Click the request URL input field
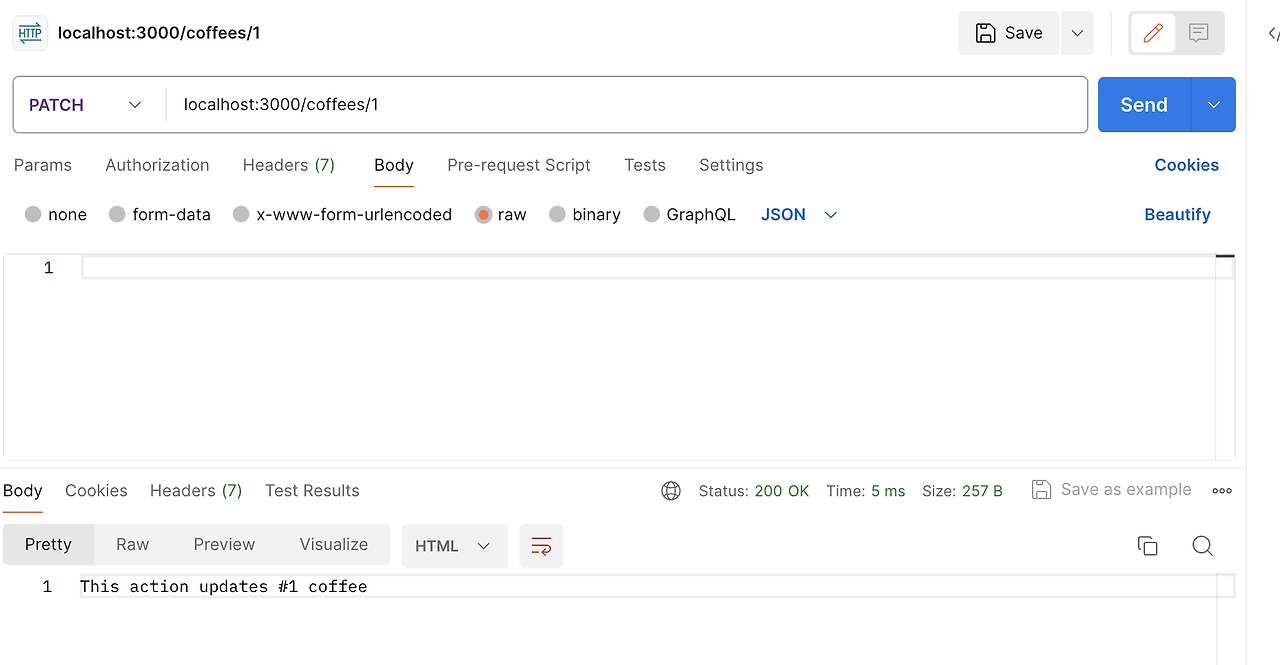The height and width of the screenshot is (665, 1280). [626, 105]
